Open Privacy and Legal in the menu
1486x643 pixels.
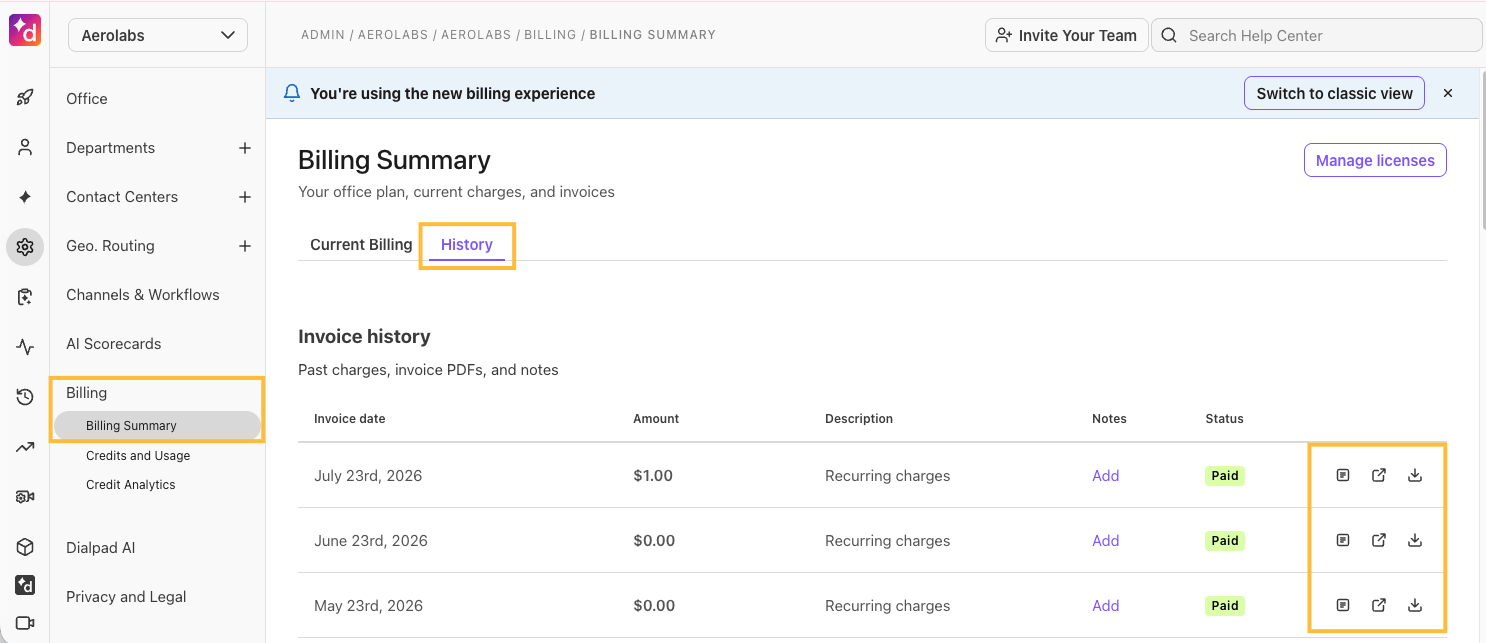pyautogui.click(x=126, y=596)
